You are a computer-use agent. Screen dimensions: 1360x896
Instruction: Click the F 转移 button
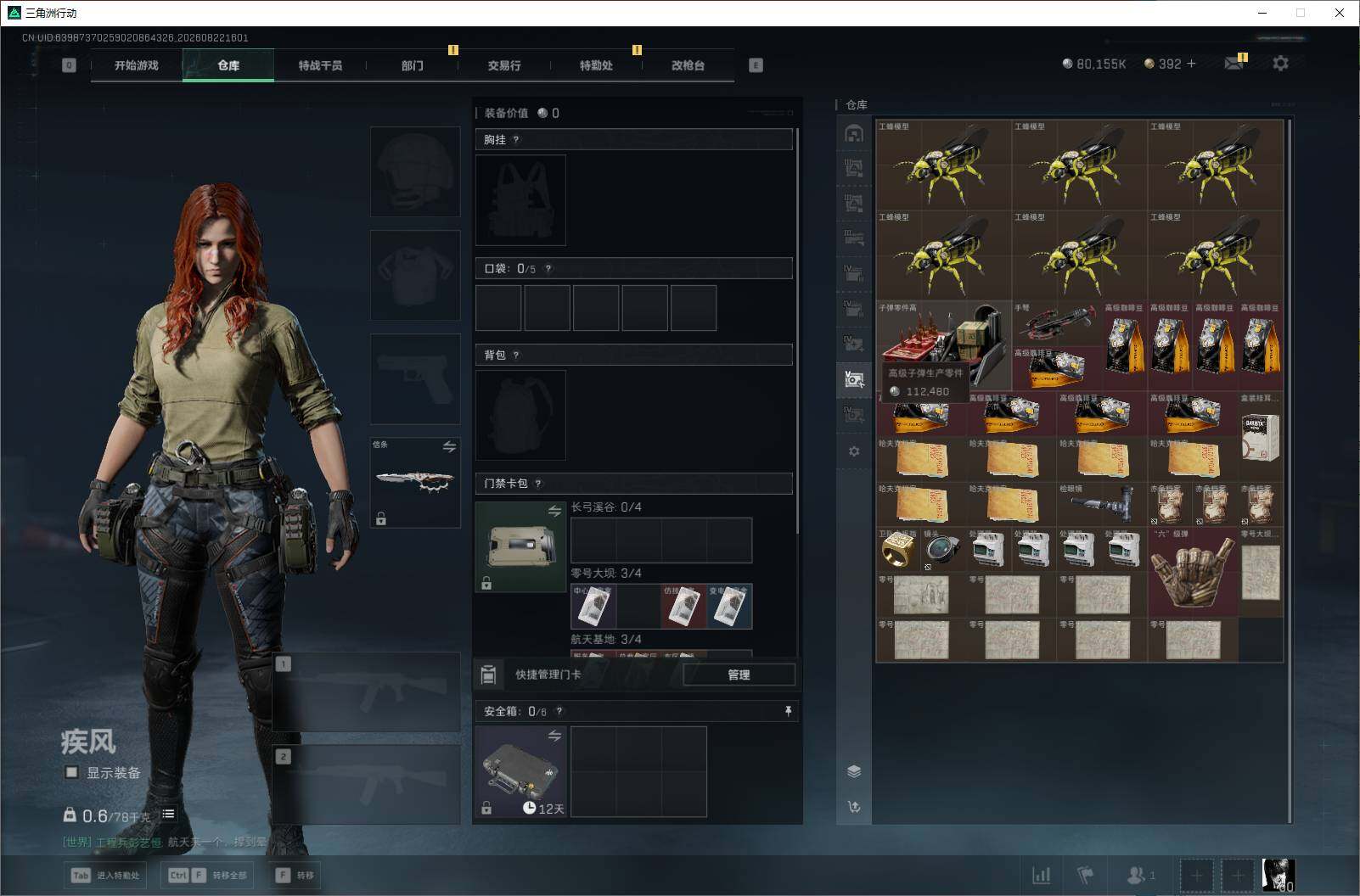tap(295, 875)
